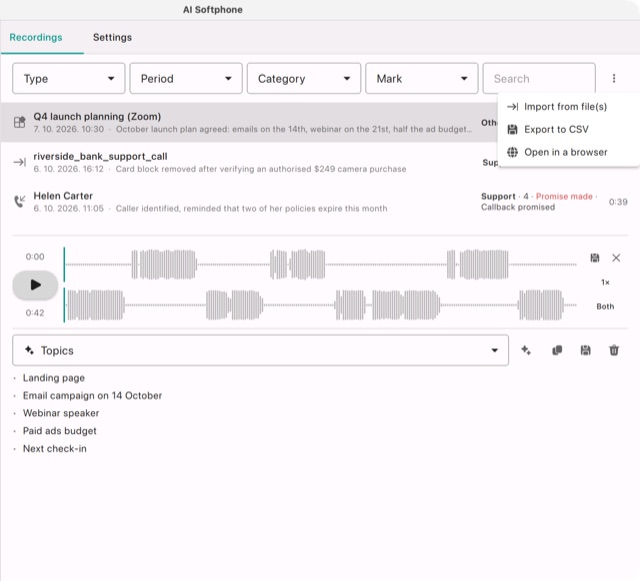This screenshot has width=640, height=581.
Task: Select the Helen Carter recording
Action: coord(320,202)
